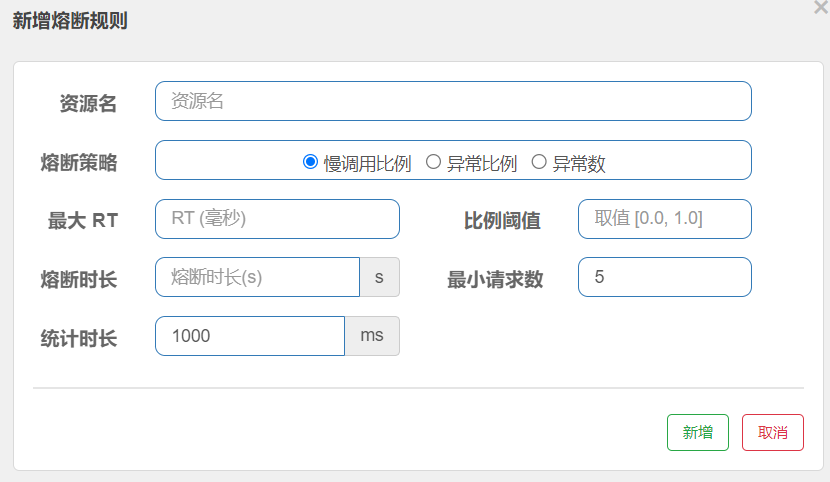The width and height of the screenshot is (830, 482).
Task: Click the 统计时长 label
Action: pos(79,339)
